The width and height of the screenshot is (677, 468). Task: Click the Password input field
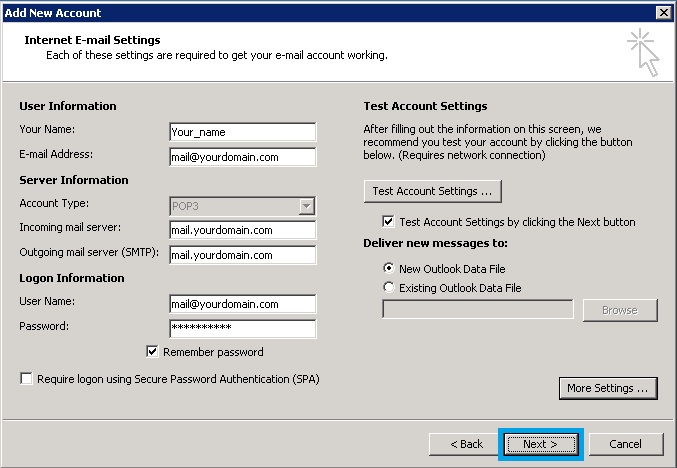(x=243, y=329)
